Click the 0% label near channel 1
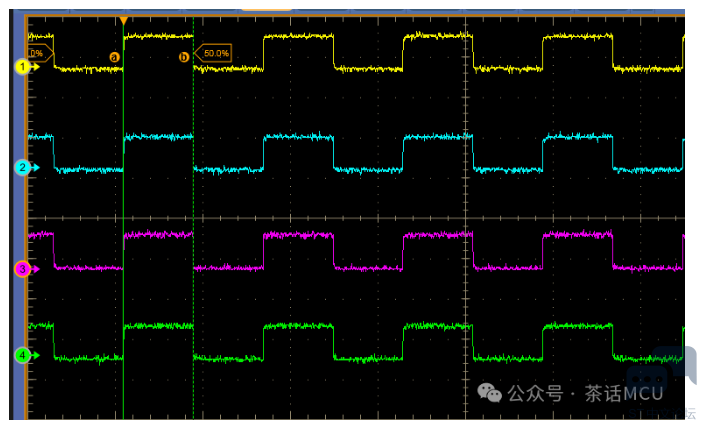 click(x=37, y=53)
